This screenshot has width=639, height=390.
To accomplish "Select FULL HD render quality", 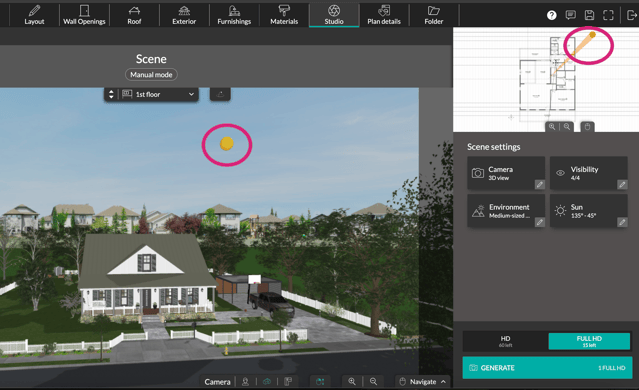I will tap(589, 342).
